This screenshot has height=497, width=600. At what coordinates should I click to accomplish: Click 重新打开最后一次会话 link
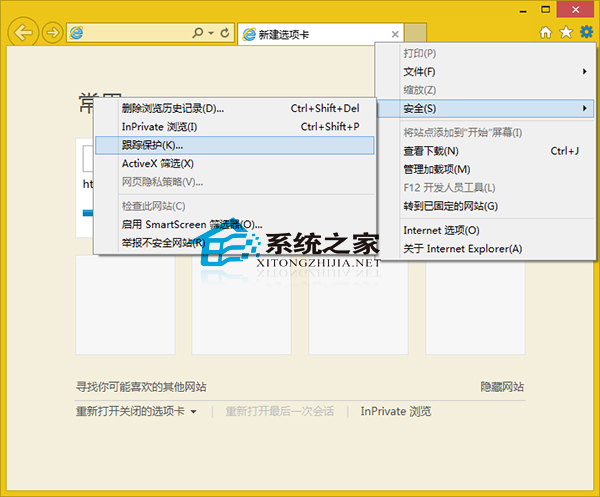(x=280, y=411)
